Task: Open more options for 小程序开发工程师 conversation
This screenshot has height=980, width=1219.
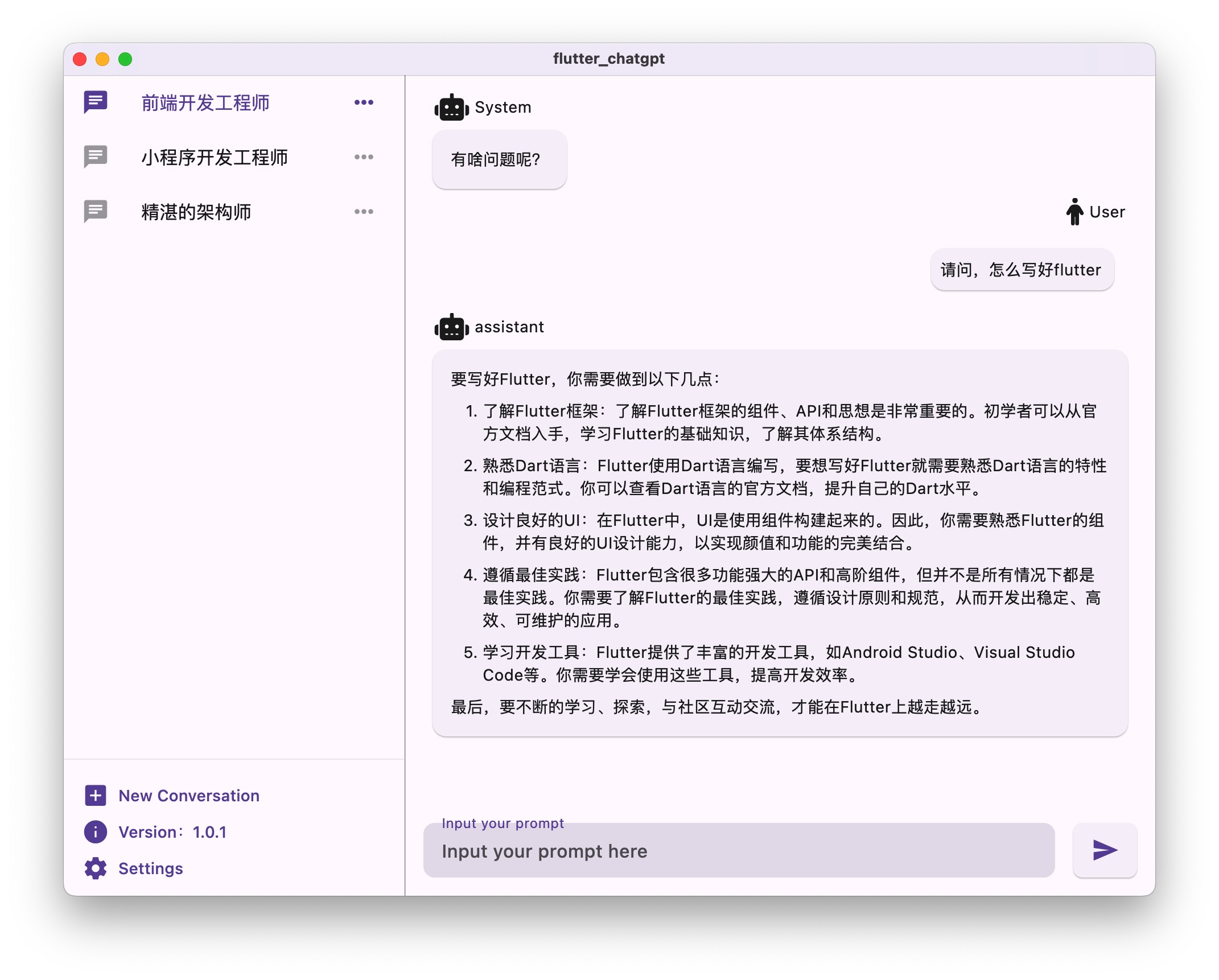Action: pyautogui.click(x=364, y=157)
